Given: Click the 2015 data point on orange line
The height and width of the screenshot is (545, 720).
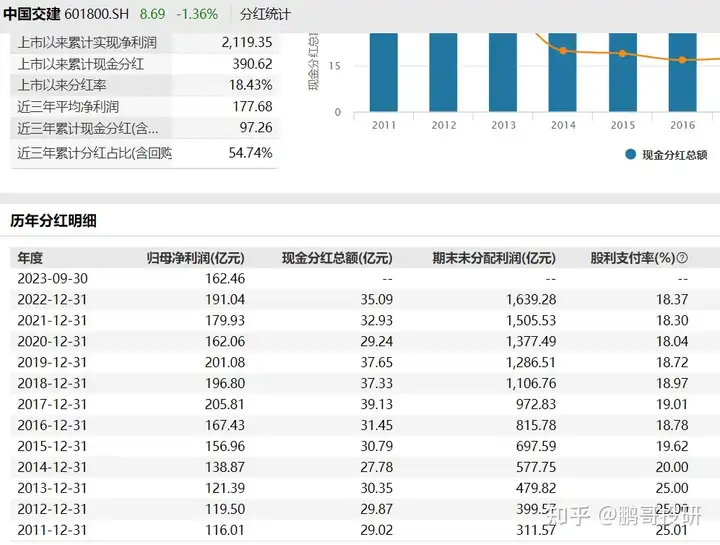Looking at the screenshot, I should coord(623,54).
